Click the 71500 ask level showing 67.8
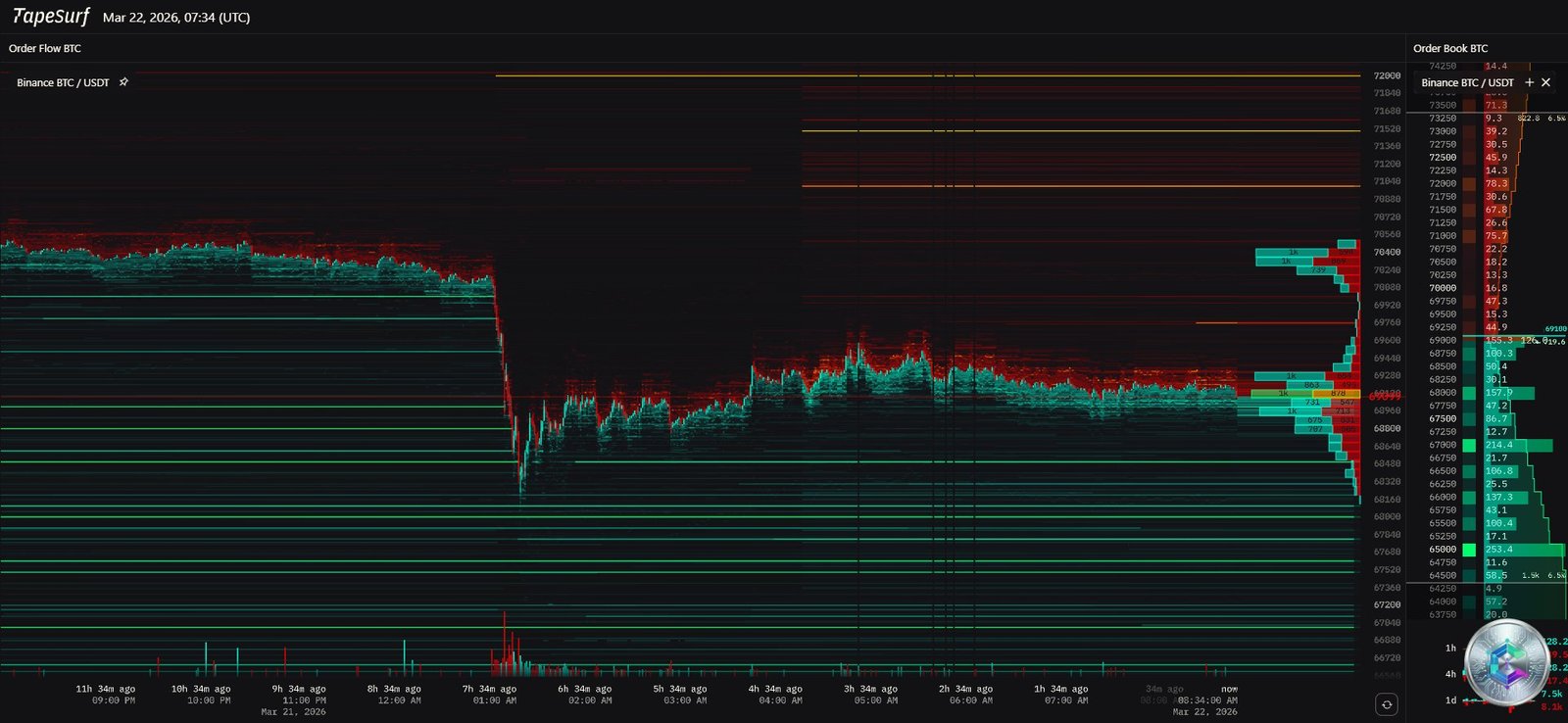Image resolution: width=1568 pixels, height=723 pixels. 1487,210
